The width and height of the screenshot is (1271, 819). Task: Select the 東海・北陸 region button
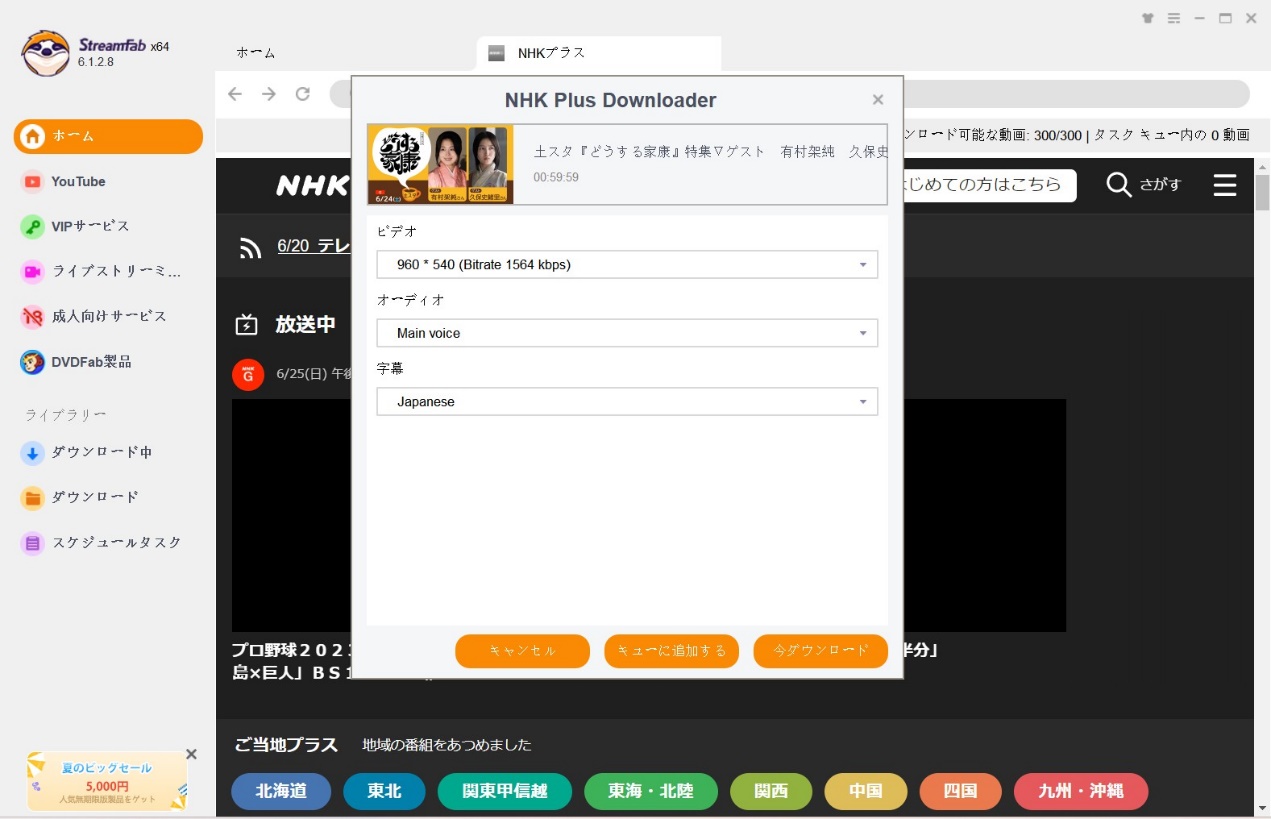pos(651,791)
